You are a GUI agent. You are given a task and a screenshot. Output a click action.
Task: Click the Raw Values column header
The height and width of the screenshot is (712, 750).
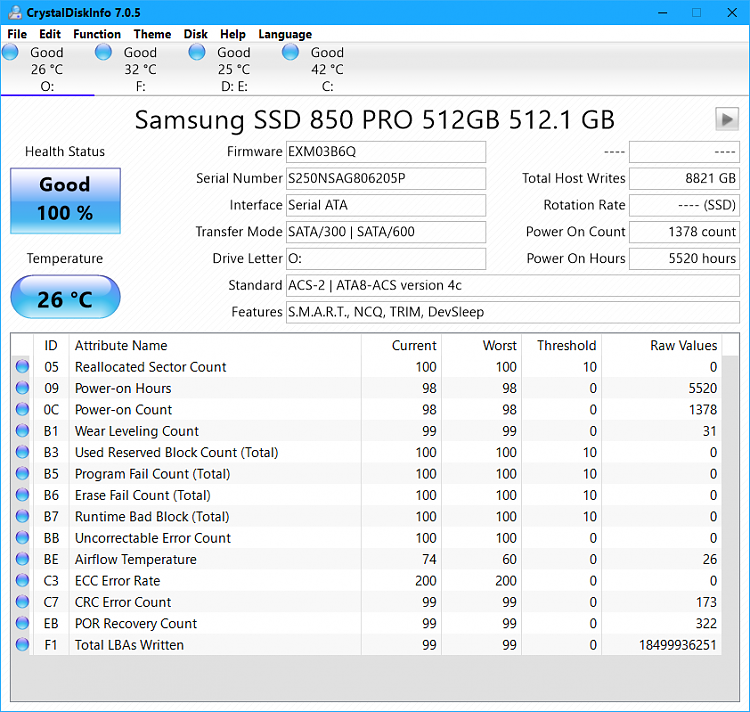point(662,345)
